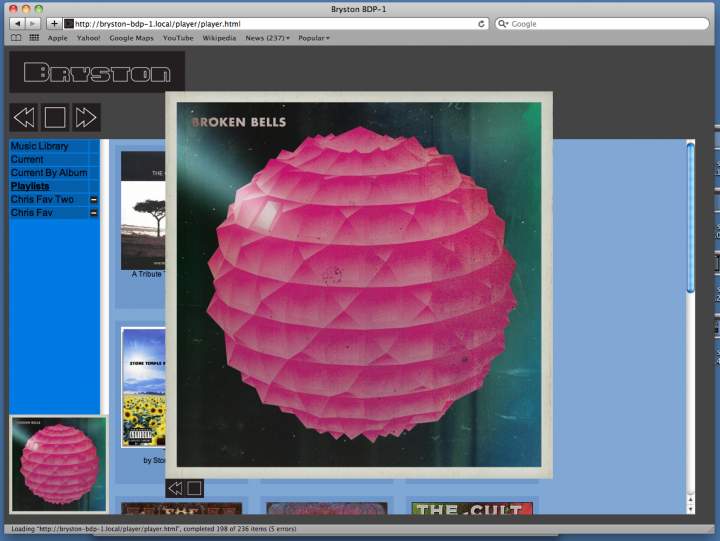Go back with the browser back arrow

(x=17, y=23)
